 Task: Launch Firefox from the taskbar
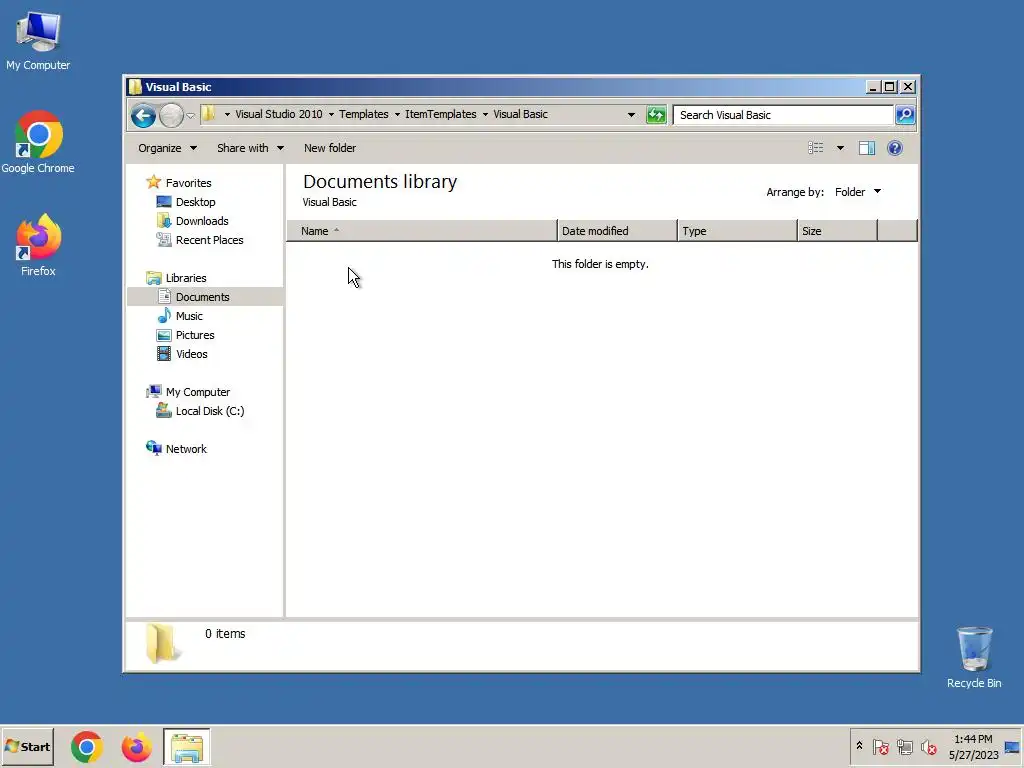[x=136, y=747]
